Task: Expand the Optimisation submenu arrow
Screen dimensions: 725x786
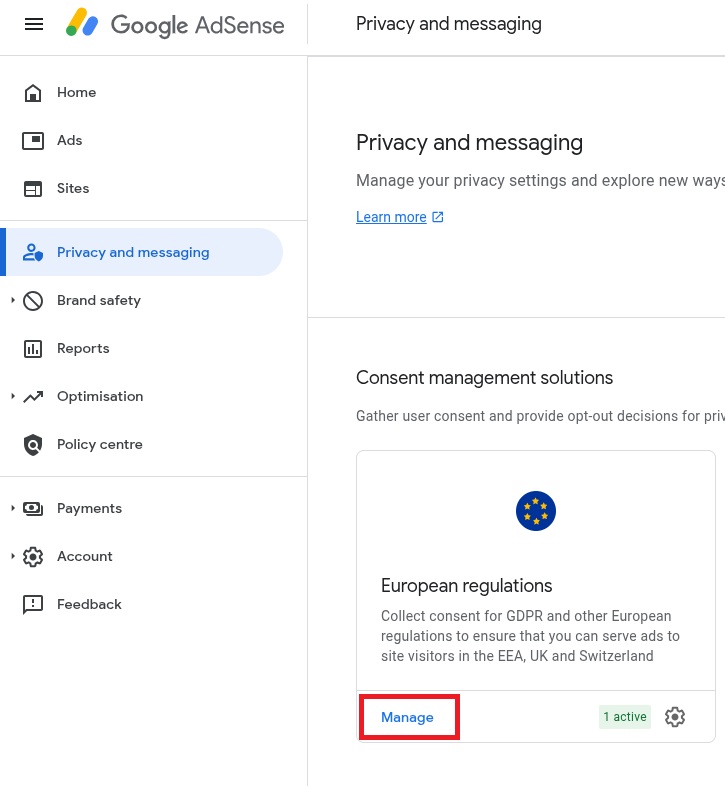Action: click(13, 396)
